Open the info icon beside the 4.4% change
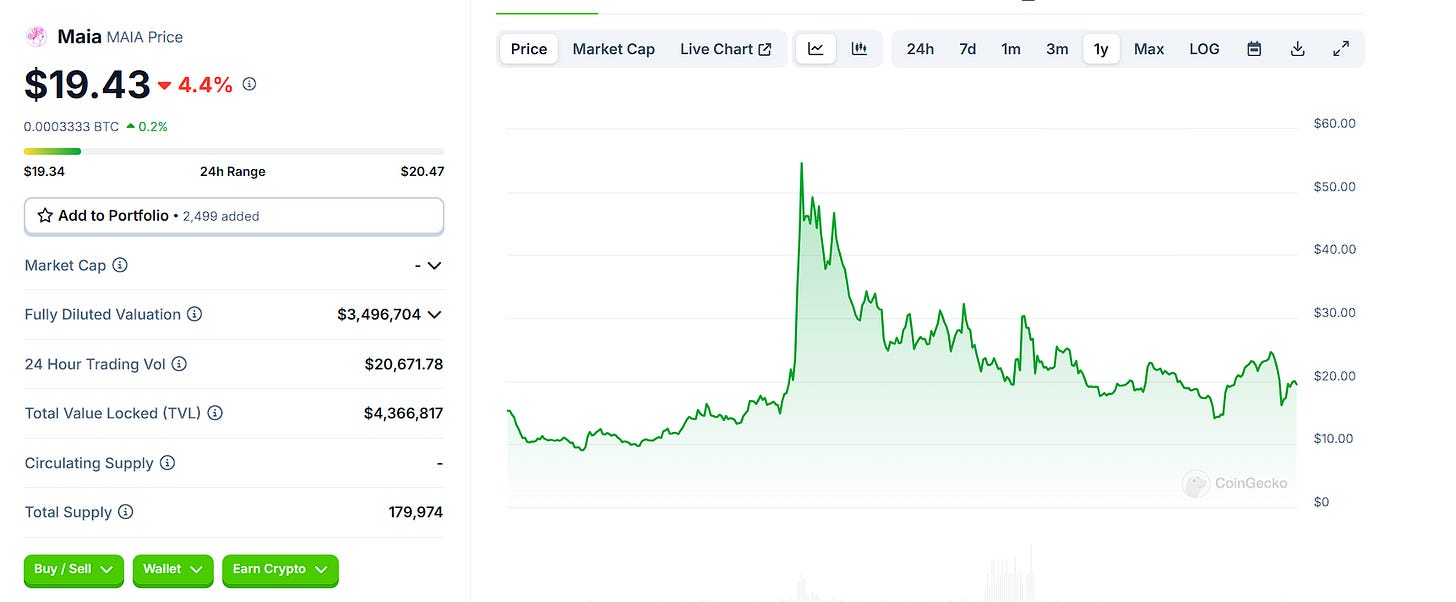This screenshot has height=602, width=1456. (x=250, y=84)
